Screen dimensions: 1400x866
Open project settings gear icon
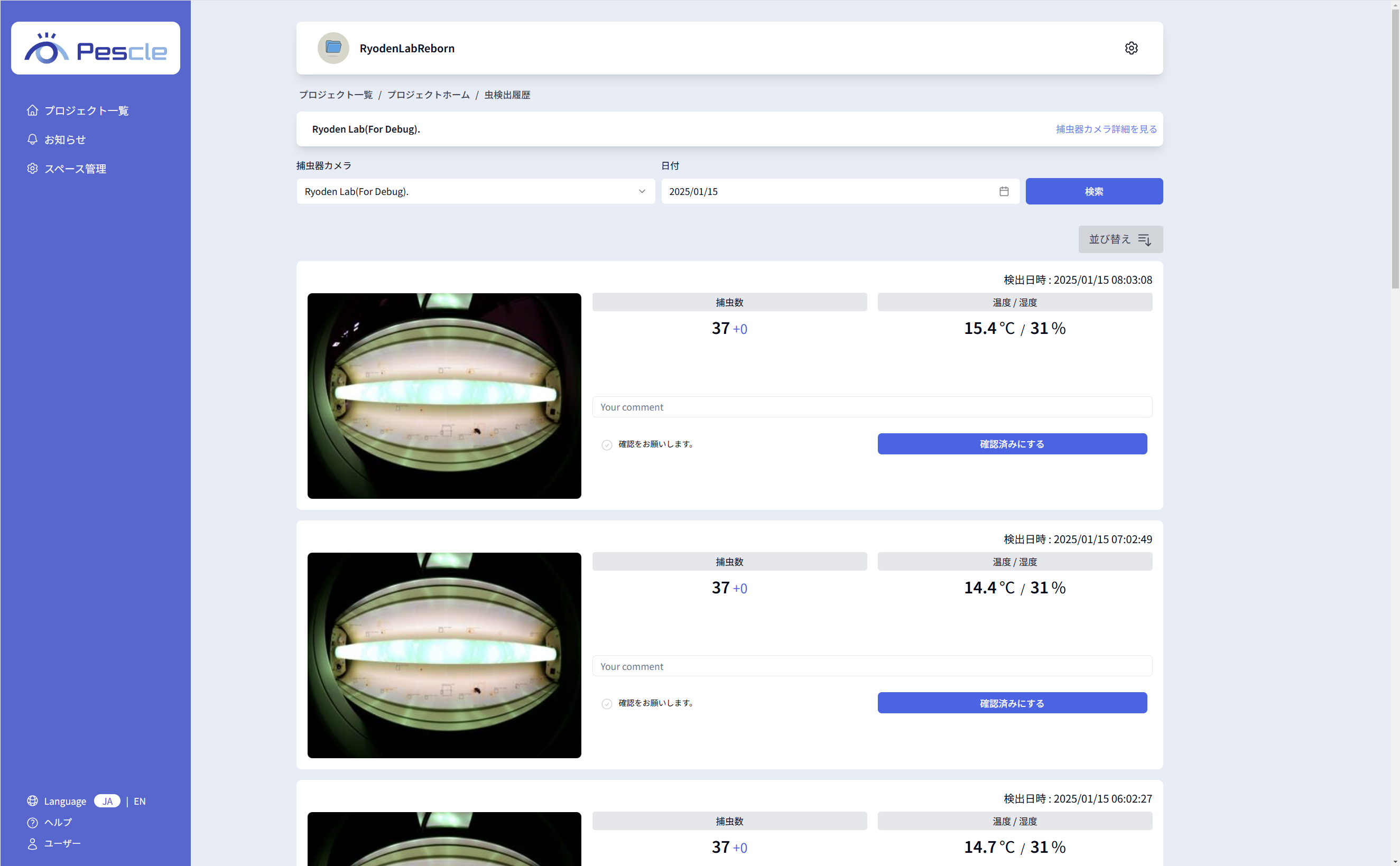pyautogui.click(x=1131, y=48)
